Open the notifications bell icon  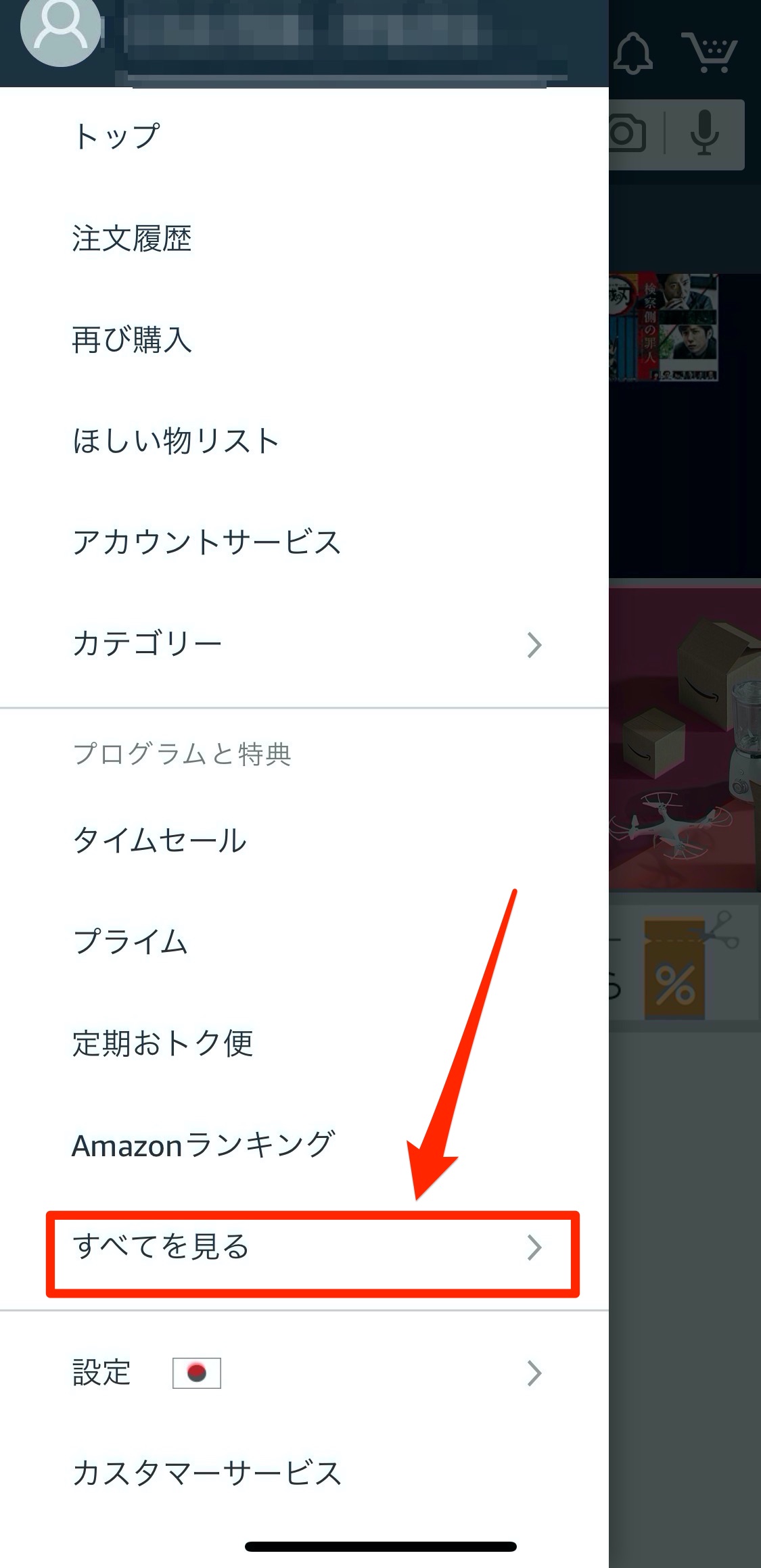point(633,52)
